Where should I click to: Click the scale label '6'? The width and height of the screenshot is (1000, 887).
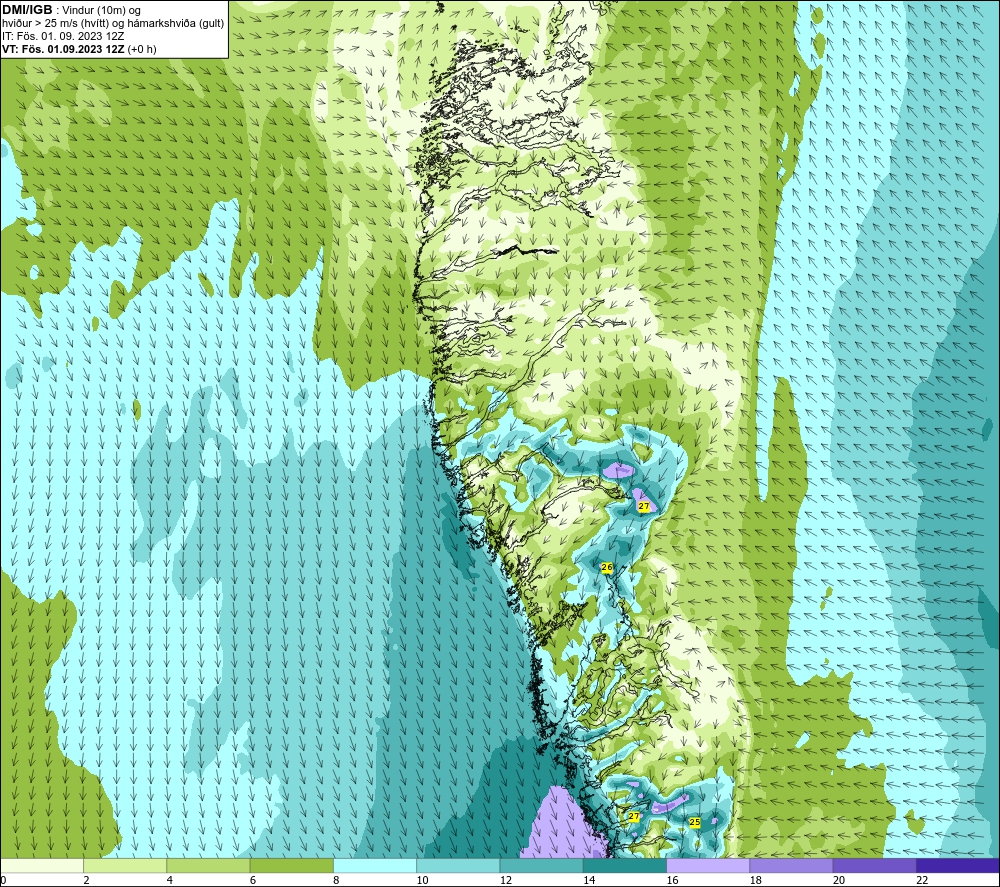click(x=253, y=880)
